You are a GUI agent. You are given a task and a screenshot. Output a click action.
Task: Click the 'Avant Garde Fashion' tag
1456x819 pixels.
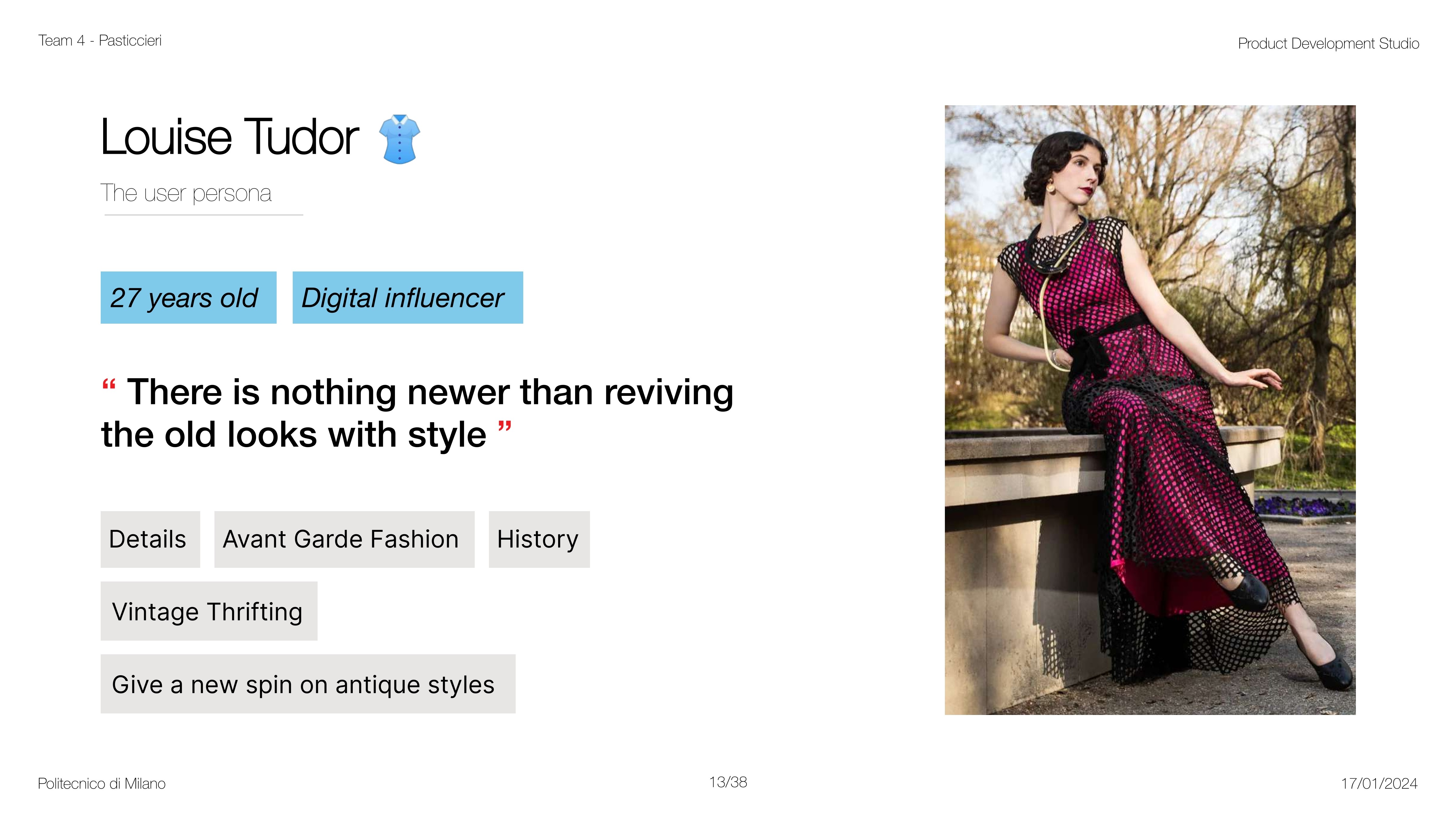(344, 539)
